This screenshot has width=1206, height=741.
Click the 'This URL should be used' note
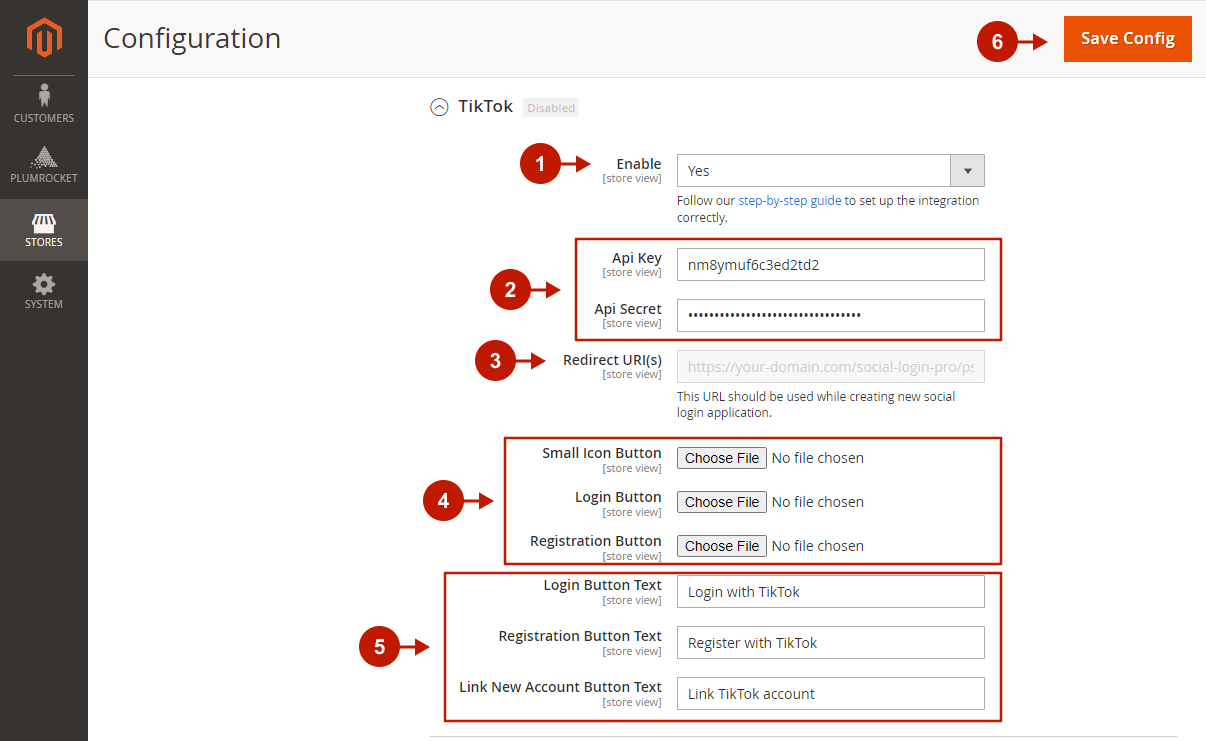click(816, 404)
